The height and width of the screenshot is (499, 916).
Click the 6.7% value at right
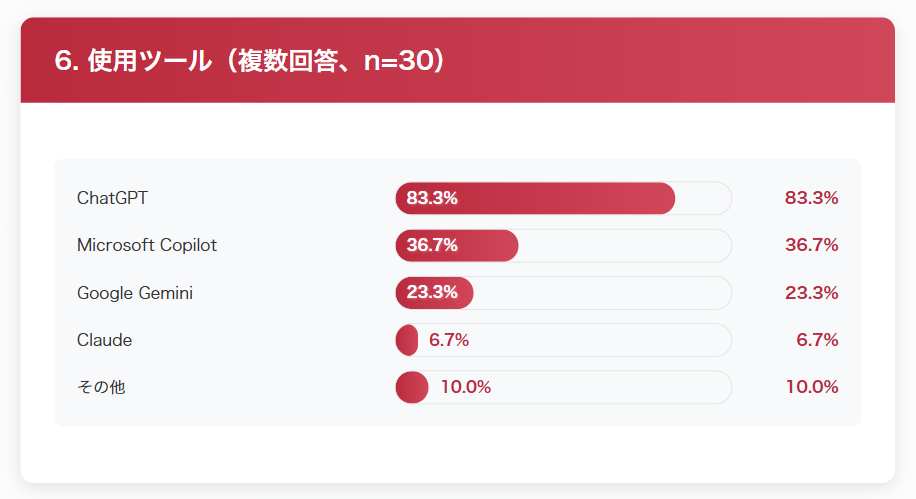tap(817, 339)
